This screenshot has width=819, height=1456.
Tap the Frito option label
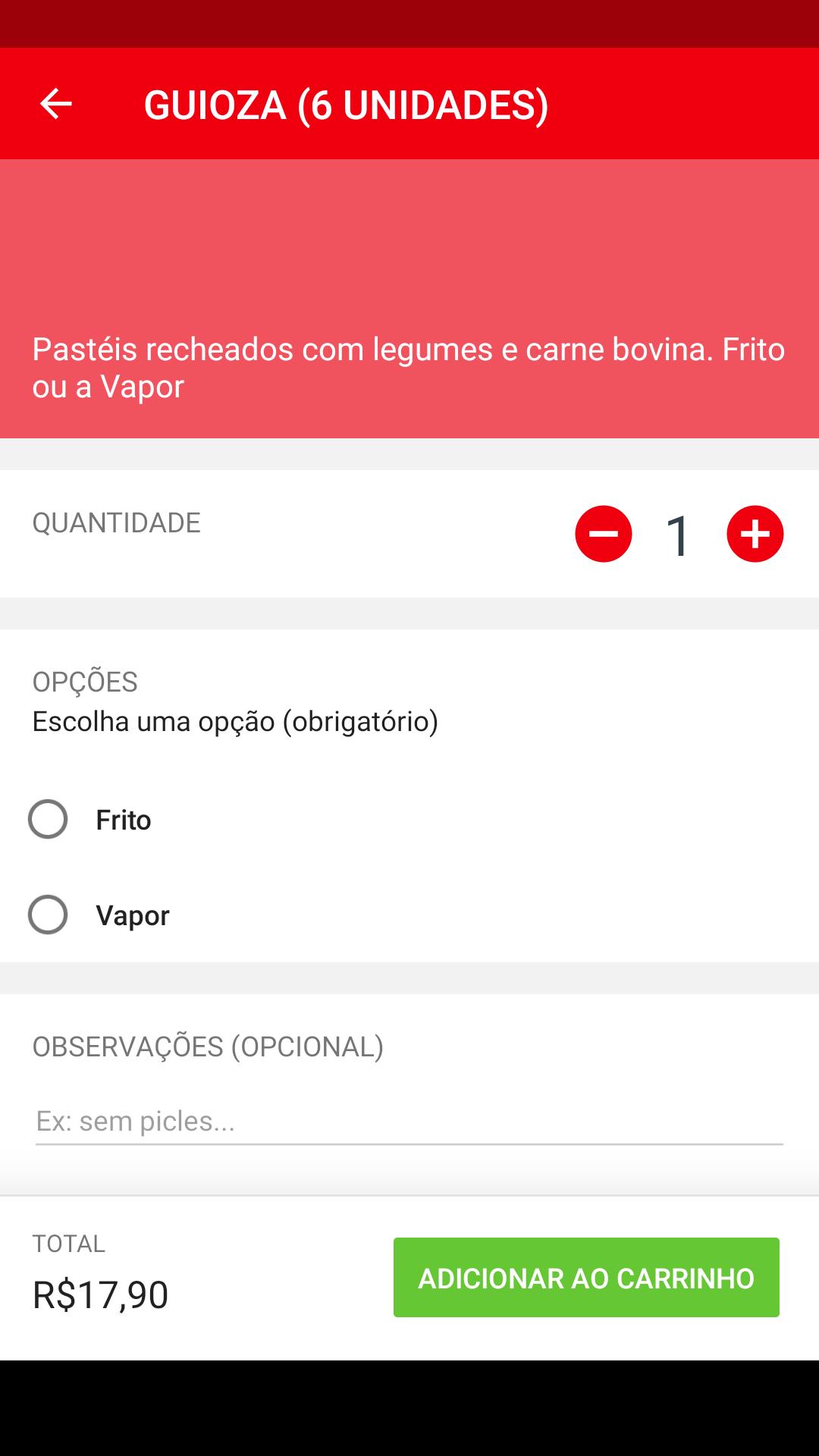click(124, 820)
